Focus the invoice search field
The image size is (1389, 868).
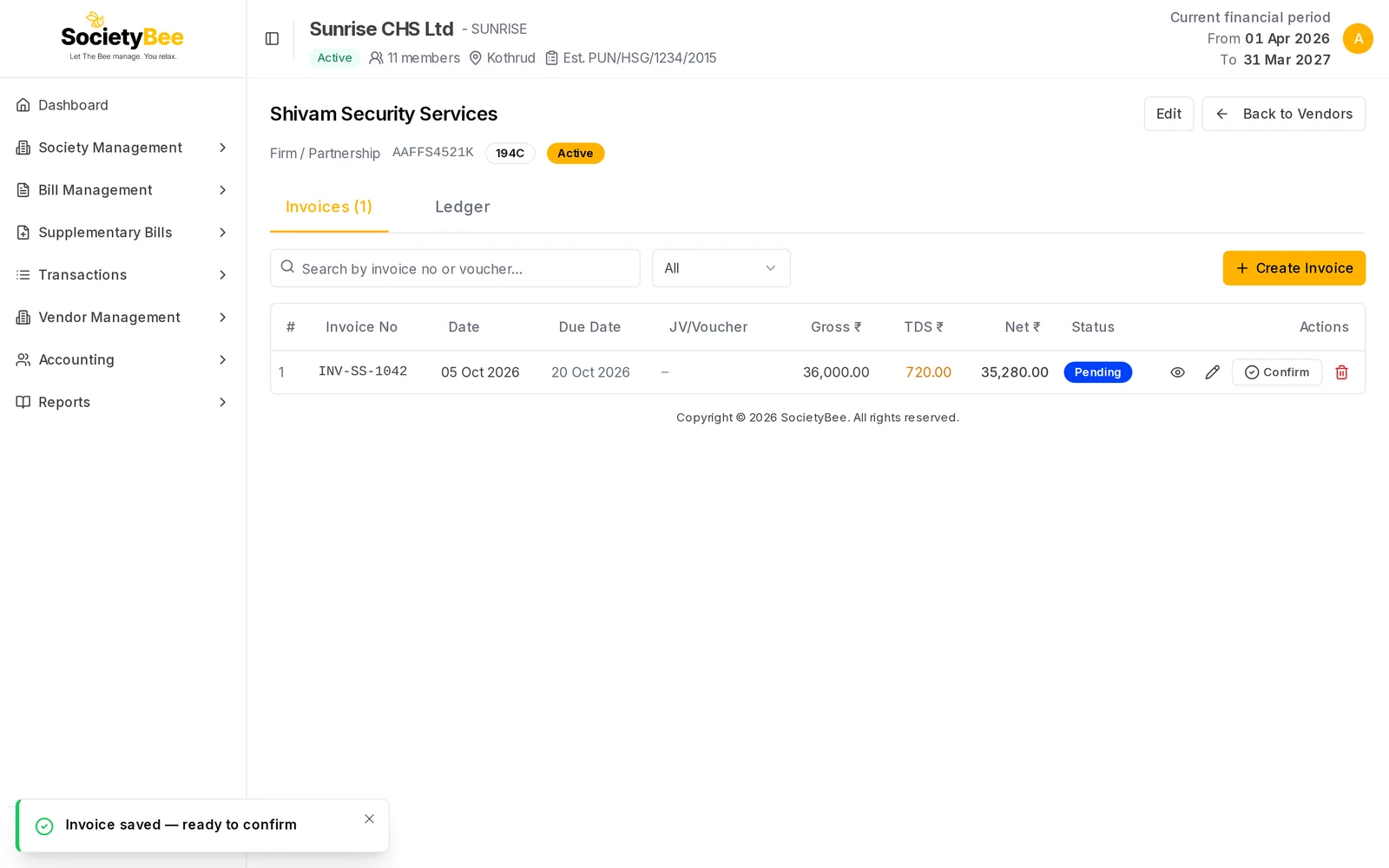[455, 268]
